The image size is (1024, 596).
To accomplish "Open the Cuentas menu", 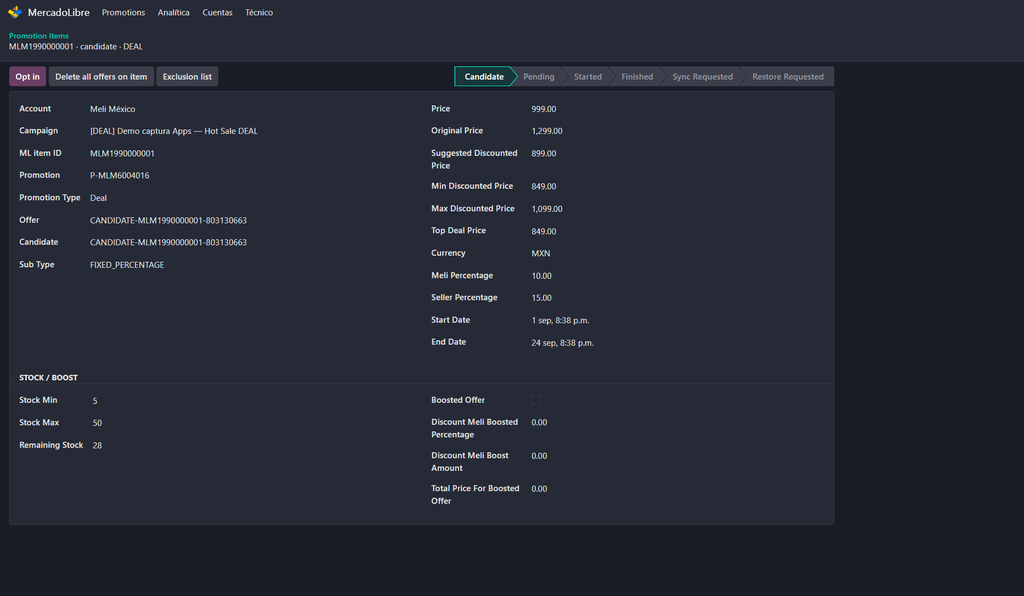I will 217,12.
